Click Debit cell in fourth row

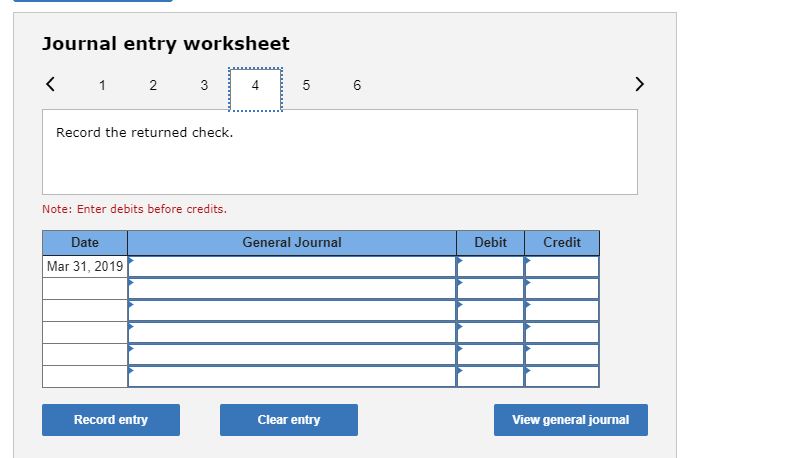490,332
